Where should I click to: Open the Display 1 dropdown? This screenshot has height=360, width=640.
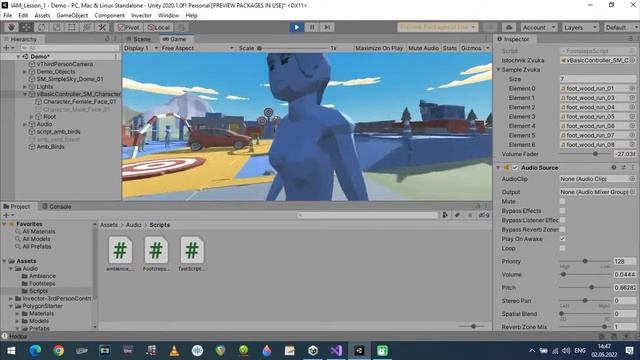coord(140,48)
